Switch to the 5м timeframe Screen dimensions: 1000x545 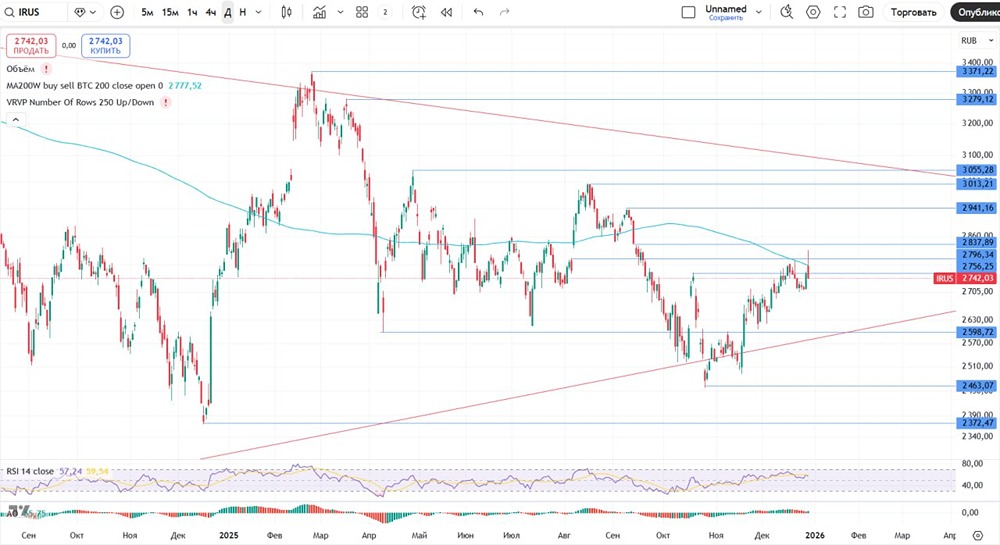147,12
